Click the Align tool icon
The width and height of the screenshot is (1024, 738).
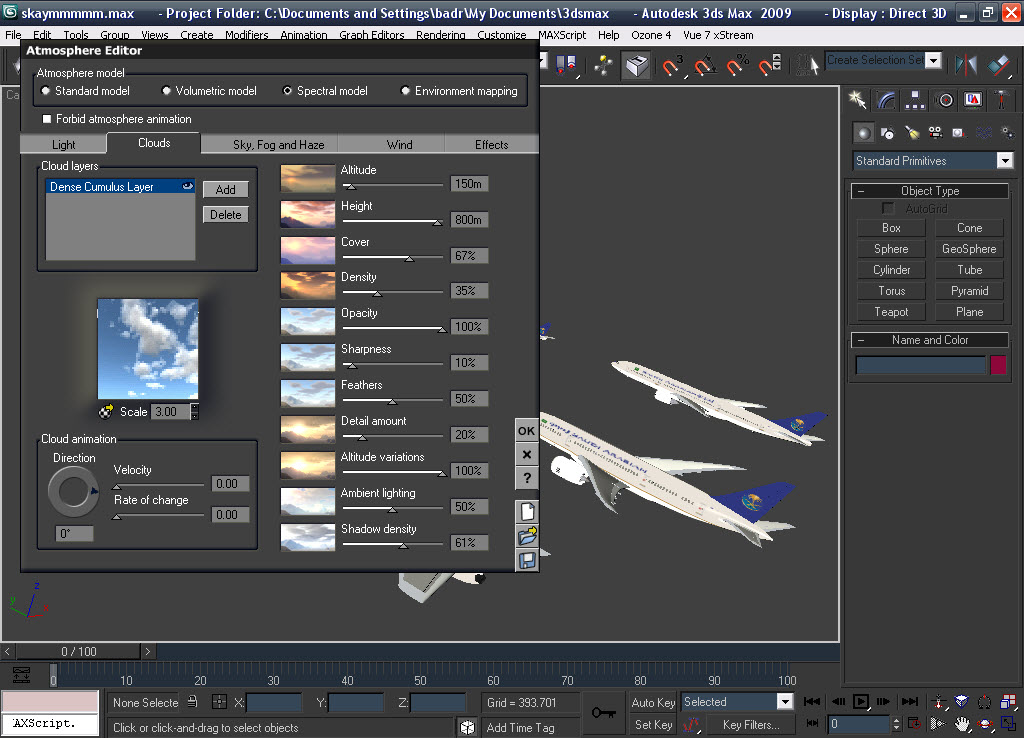point(999,65)
